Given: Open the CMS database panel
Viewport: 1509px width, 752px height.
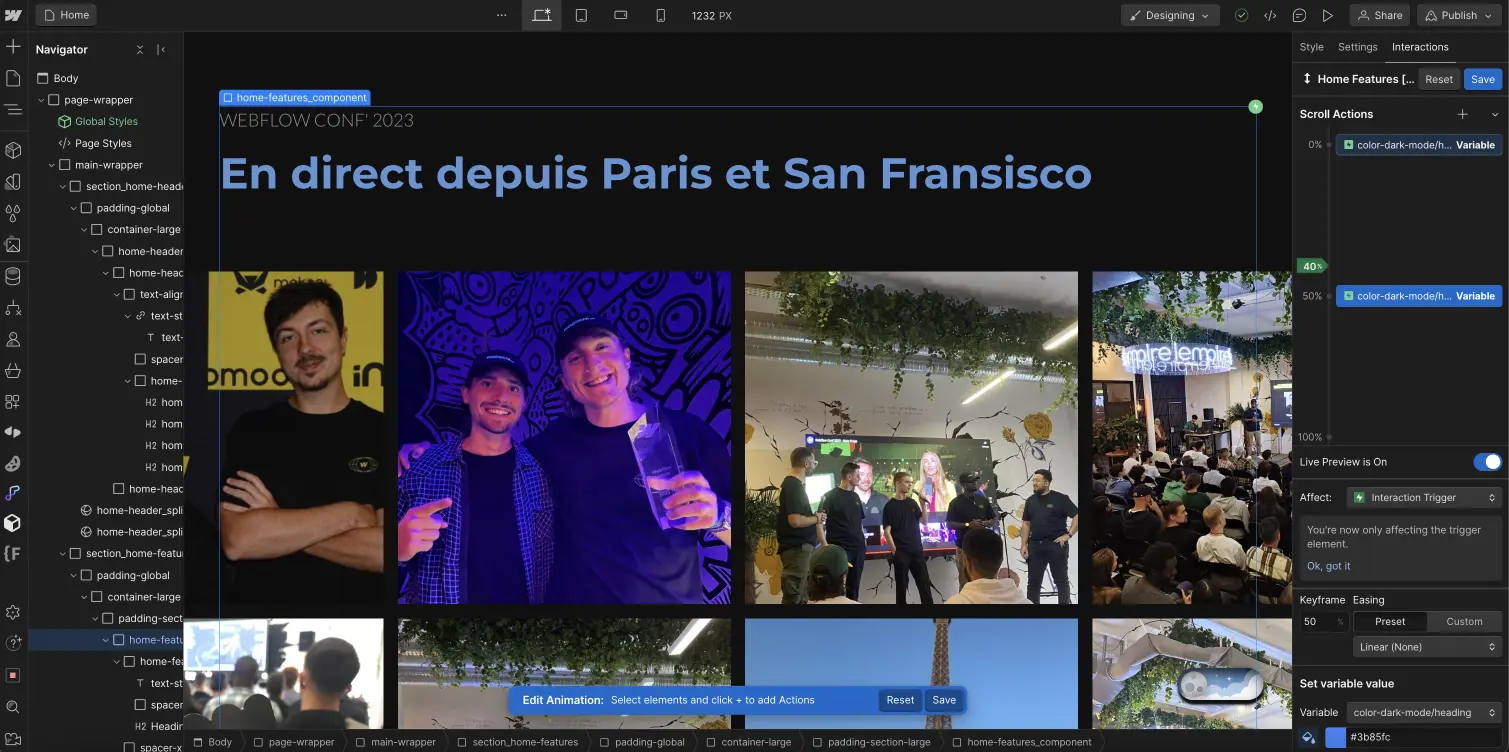Looking at the screenshot, I should [x=13, y=276].
